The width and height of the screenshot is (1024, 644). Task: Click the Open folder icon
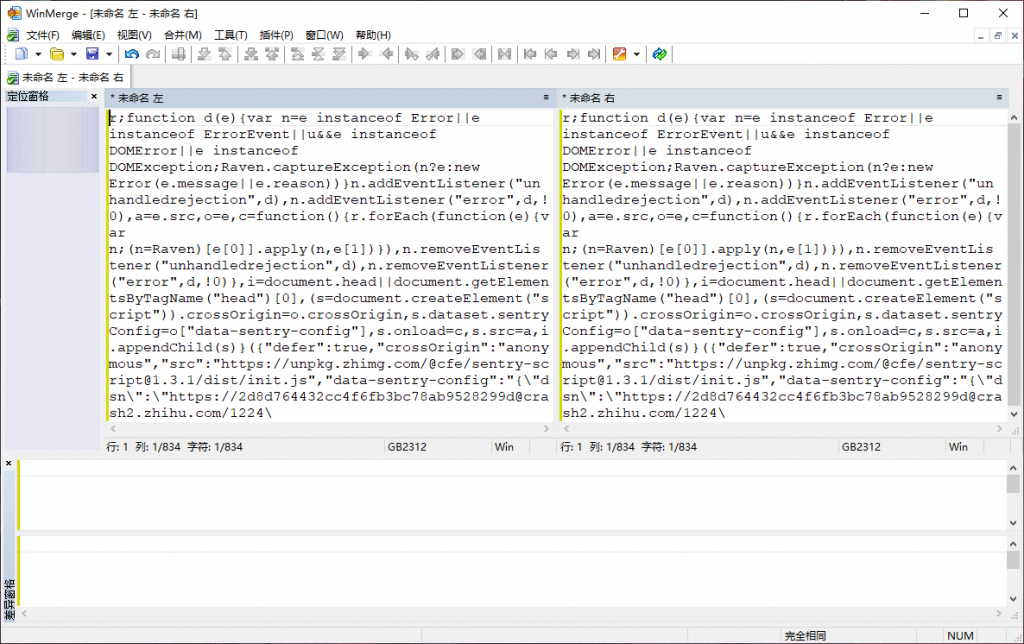(57, 54)
